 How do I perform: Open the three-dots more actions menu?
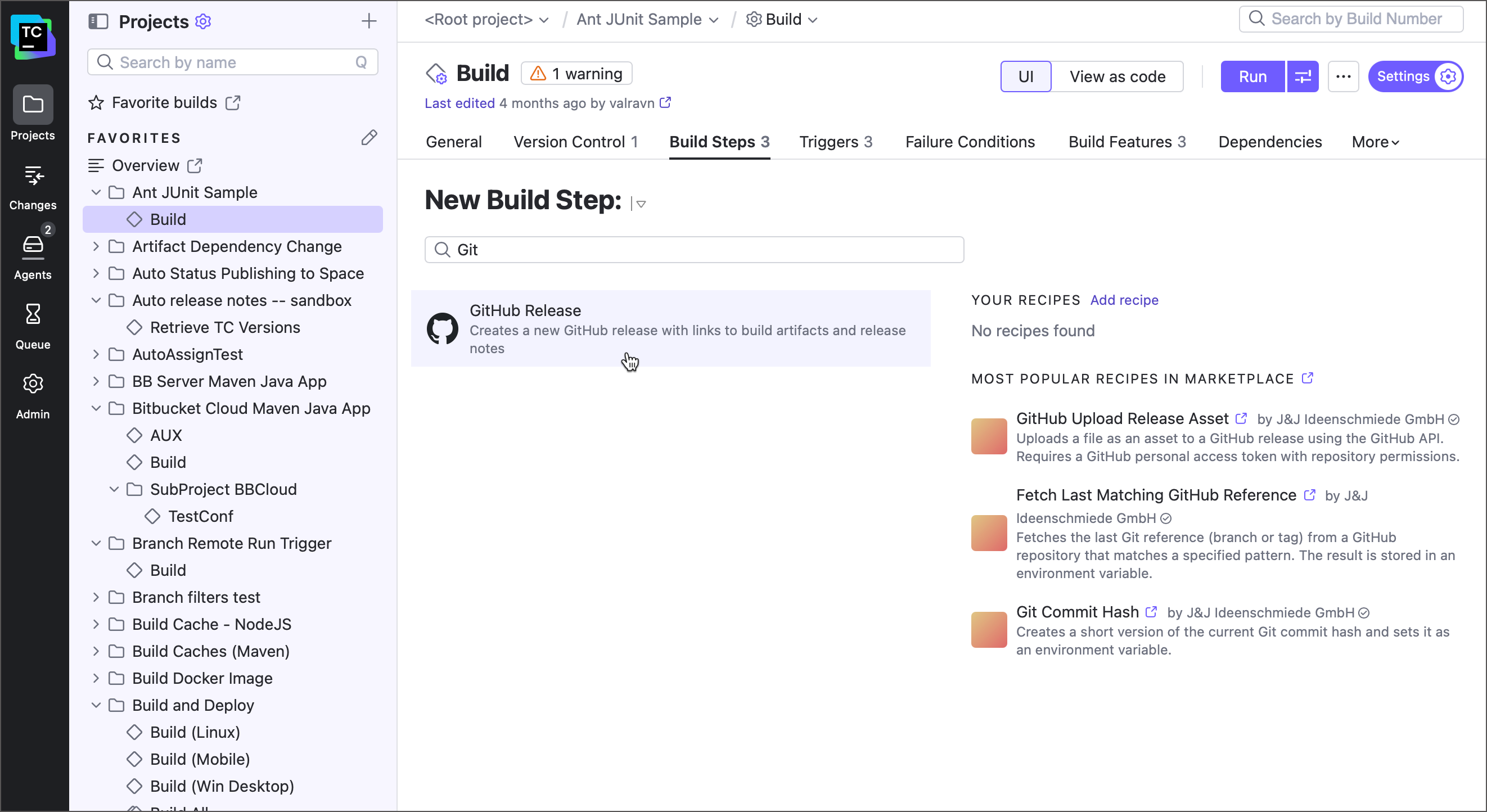tap(1343, 76)
